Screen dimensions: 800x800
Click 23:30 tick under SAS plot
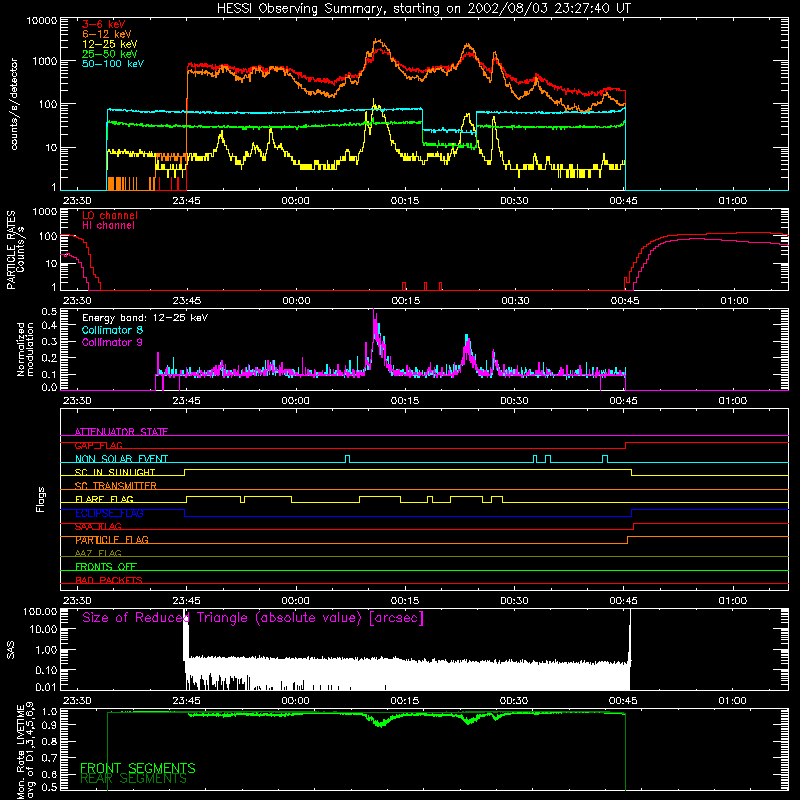pos(77,701)
